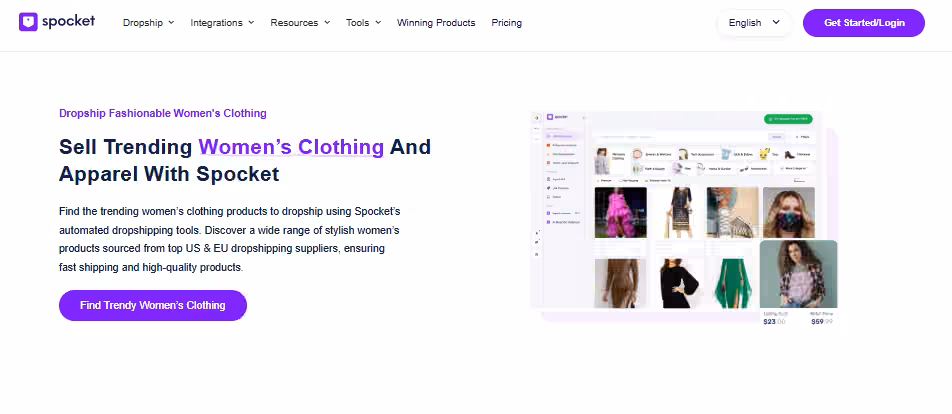Click the Get Started/Login button

[863, 22]
